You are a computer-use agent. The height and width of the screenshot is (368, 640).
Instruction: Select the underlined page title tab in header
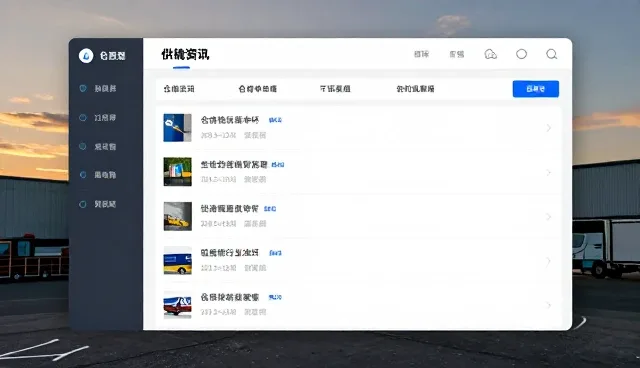(x=185, y=54)
